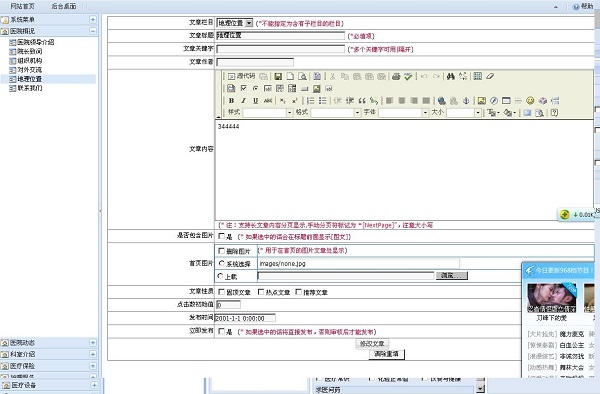Toggle the 是否包含图片 checkbox
600x394 pixels.
click(221, 236)
